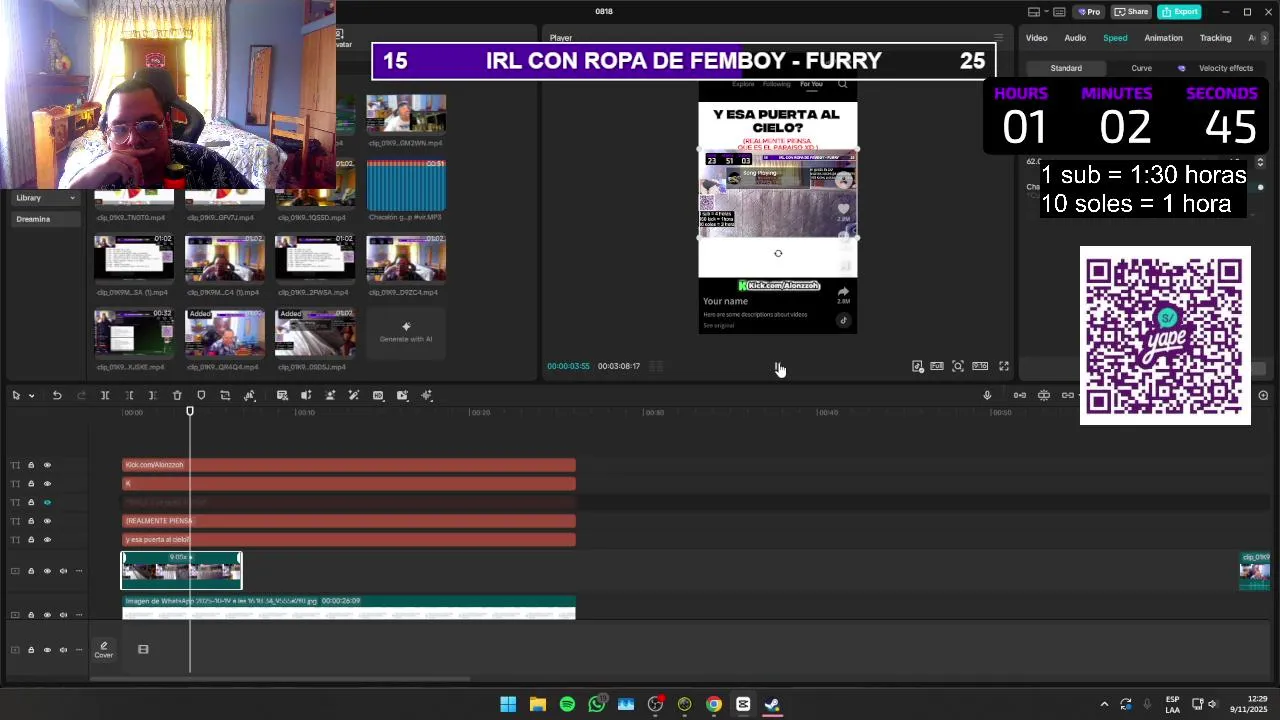Split the clip at the playhead
The image size is (1280, 720).
(x=105, y=396)
